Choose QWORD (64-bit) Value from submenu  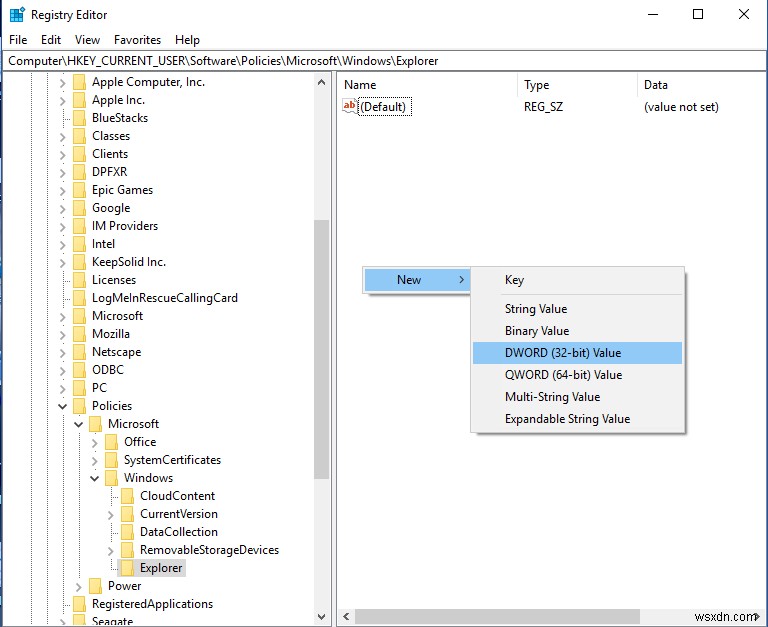(x=577, y=375)
